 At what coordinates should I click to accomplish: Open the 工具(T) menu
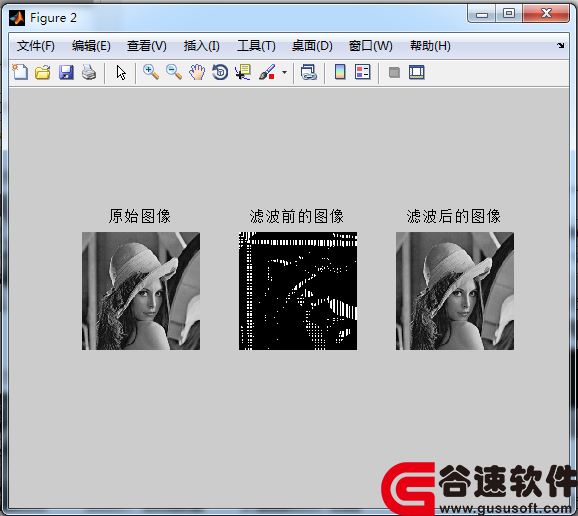(x=256, y=46)
